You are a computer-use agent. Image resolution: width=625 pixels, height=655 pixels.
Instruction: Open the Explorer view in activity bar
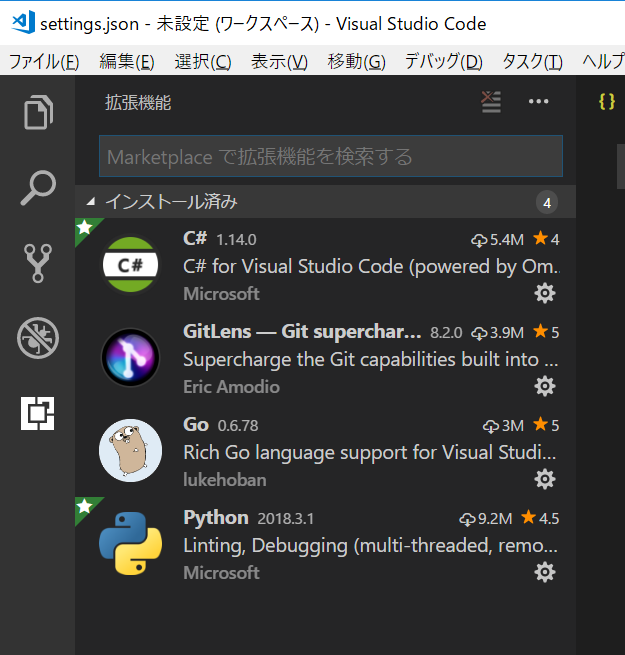click(38, 112)
